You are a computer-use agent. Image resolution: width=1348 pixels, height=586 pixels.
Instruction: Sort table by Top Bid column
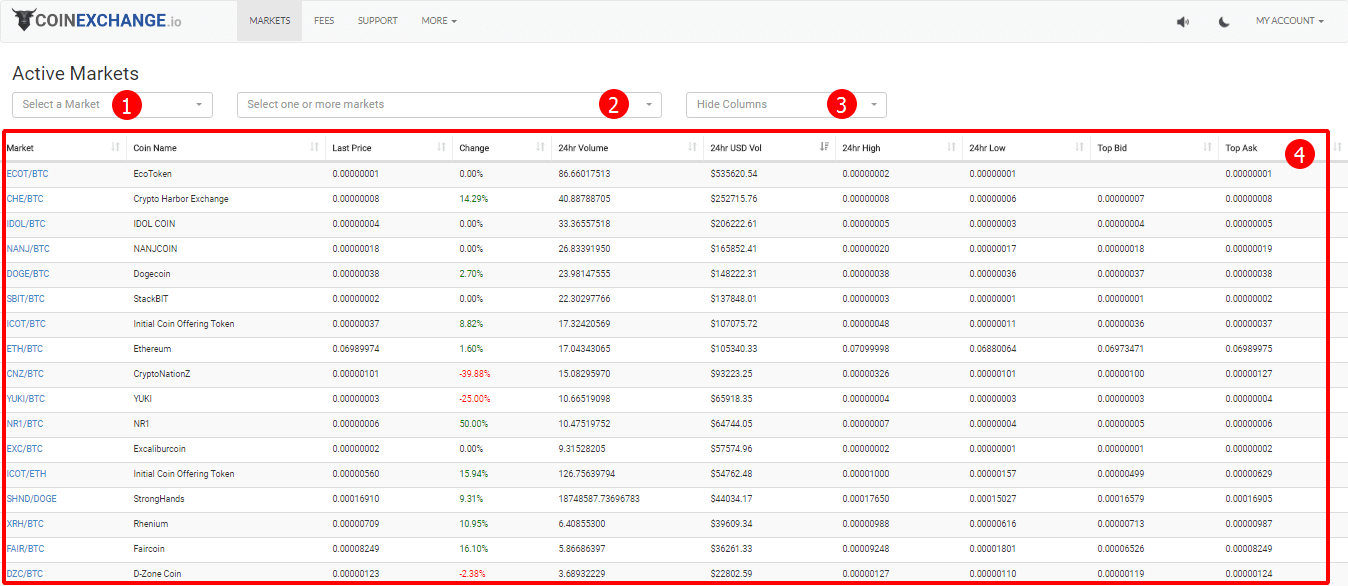tap(1154, 148)
